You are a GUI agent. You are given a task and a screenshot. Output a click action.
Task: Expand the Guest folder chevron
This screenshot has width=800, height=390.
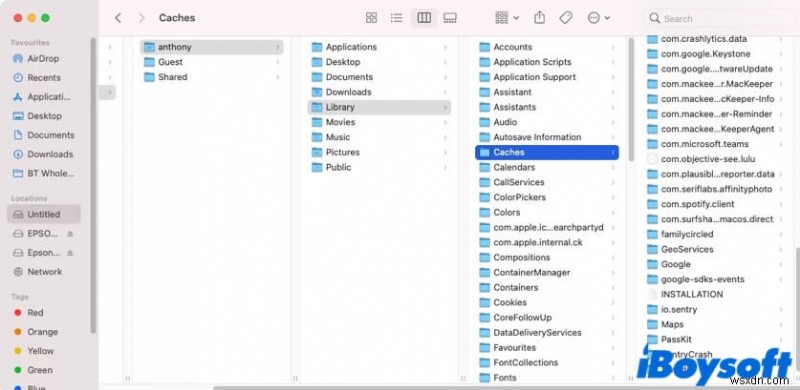pos(278,62)
